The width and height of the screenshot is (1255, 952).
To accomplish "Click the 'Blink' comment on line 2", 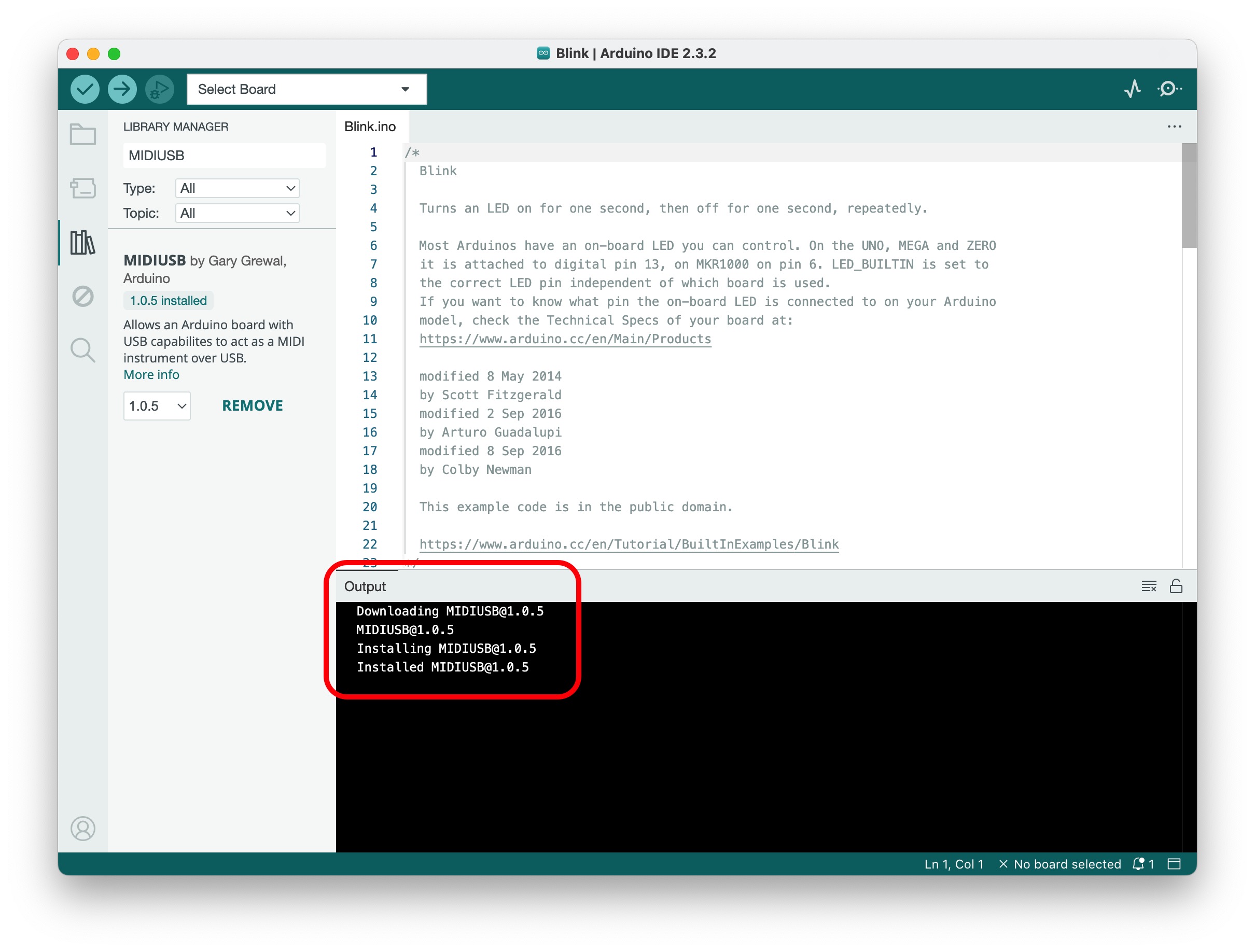I will point(438,171).
